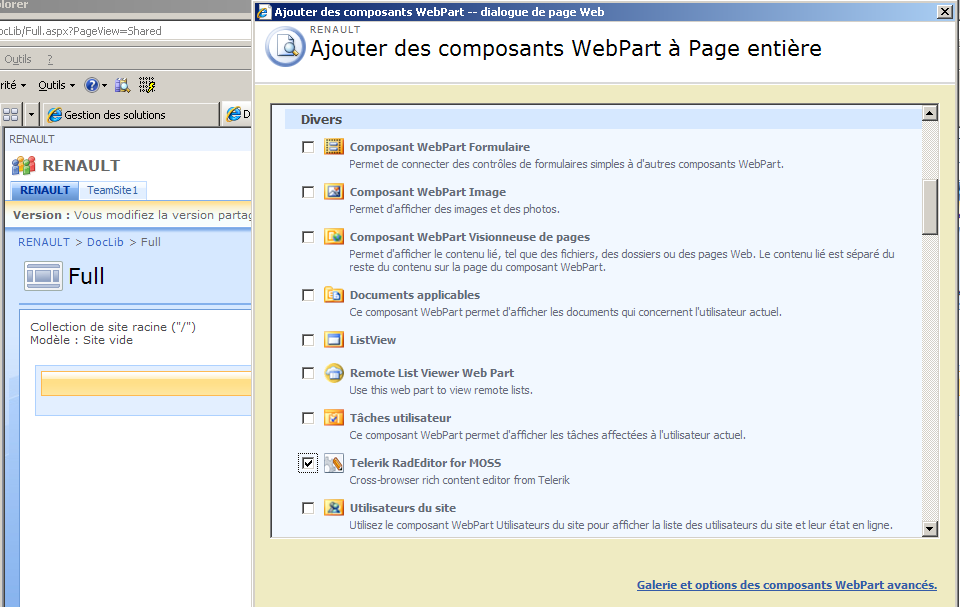
Task: Open the Outils menu in the menu bar
Action: 18,59
